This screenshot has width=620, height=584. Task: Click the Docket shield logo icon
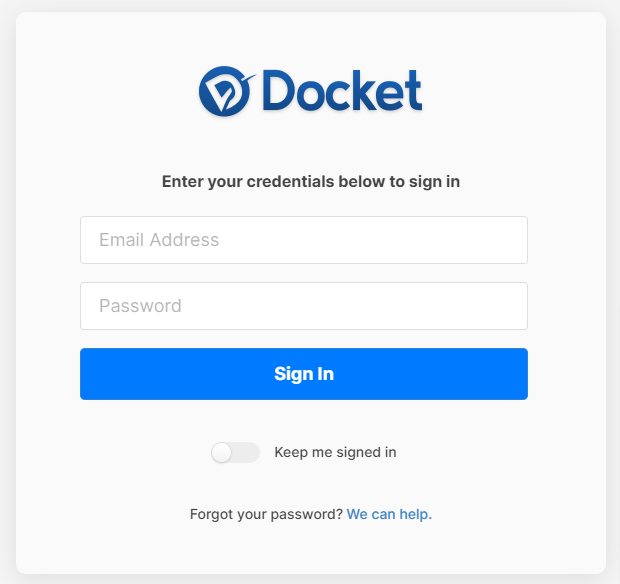(225, 91)
